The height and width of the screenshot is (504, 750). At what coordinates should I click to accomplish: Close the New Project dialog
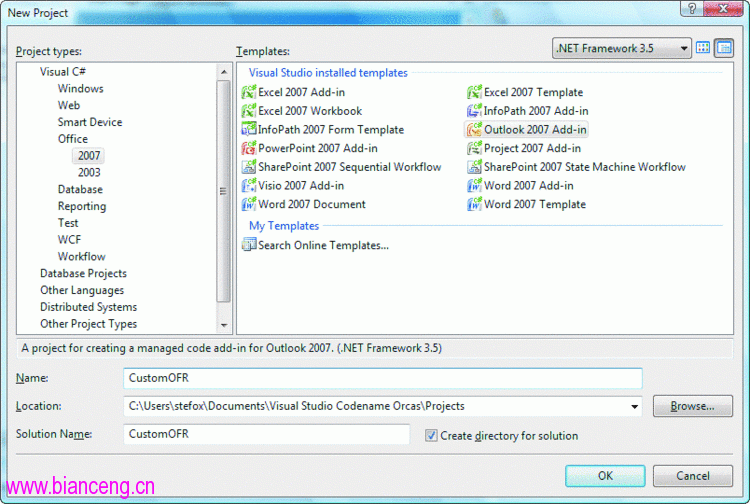723,8
